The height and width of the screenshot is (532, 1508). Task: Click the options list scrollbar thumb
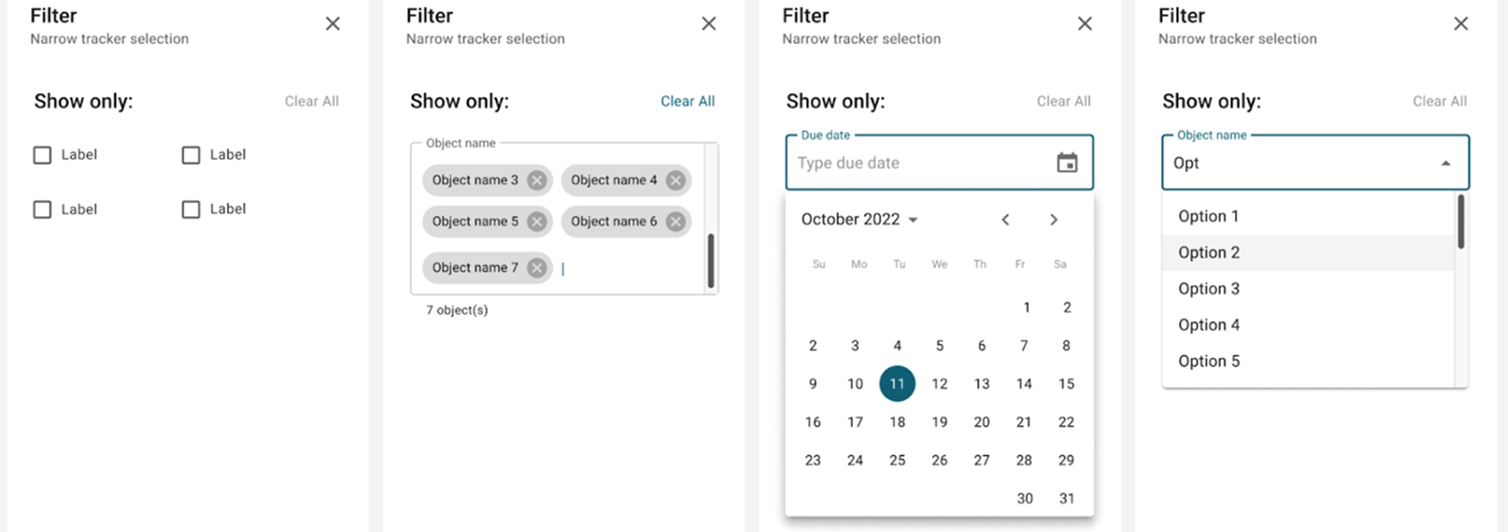tap(1461, 222)
